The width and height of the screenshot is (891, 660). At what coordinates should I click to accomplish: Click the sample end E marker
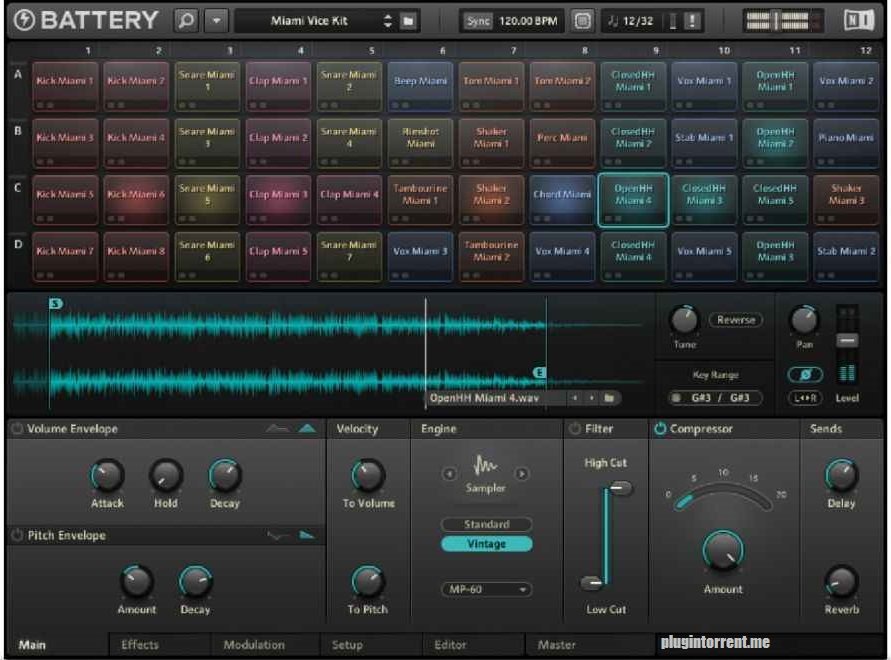coord(539,372)
